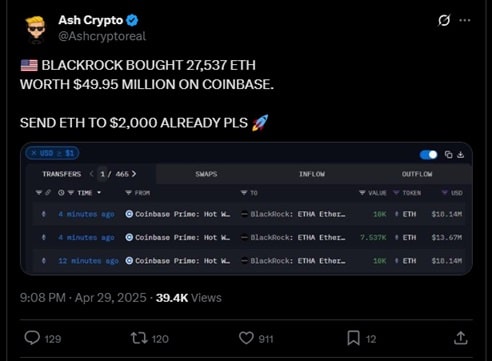The width and height of the screenshot is (492, 361).
Task: Open the three-dot more options menu
Action: coord(465,20)
